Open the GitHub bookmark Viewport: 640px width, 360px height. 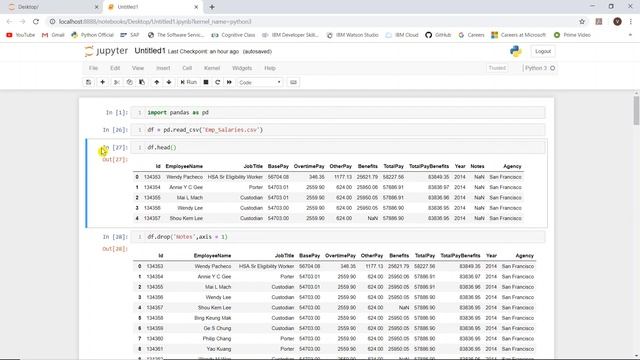click(438, 35)
